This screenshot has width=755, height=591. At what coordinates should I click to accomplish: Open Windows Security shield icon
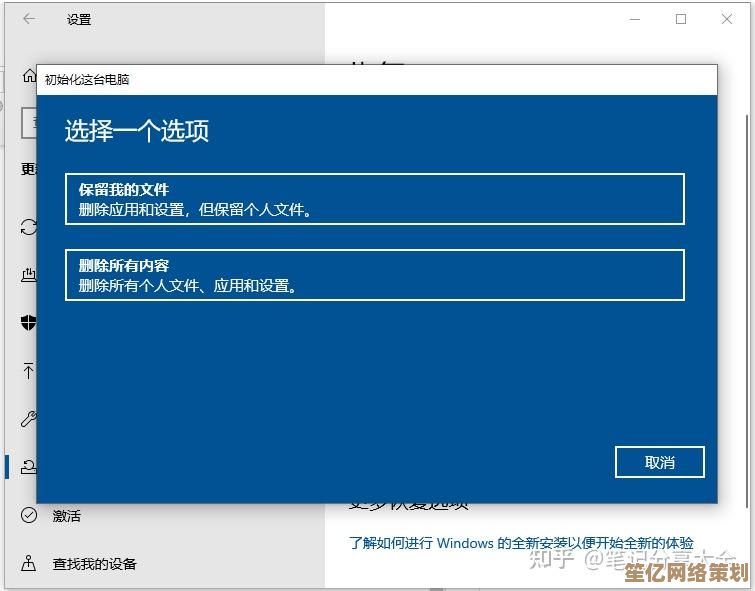click(x=29, y=322)
